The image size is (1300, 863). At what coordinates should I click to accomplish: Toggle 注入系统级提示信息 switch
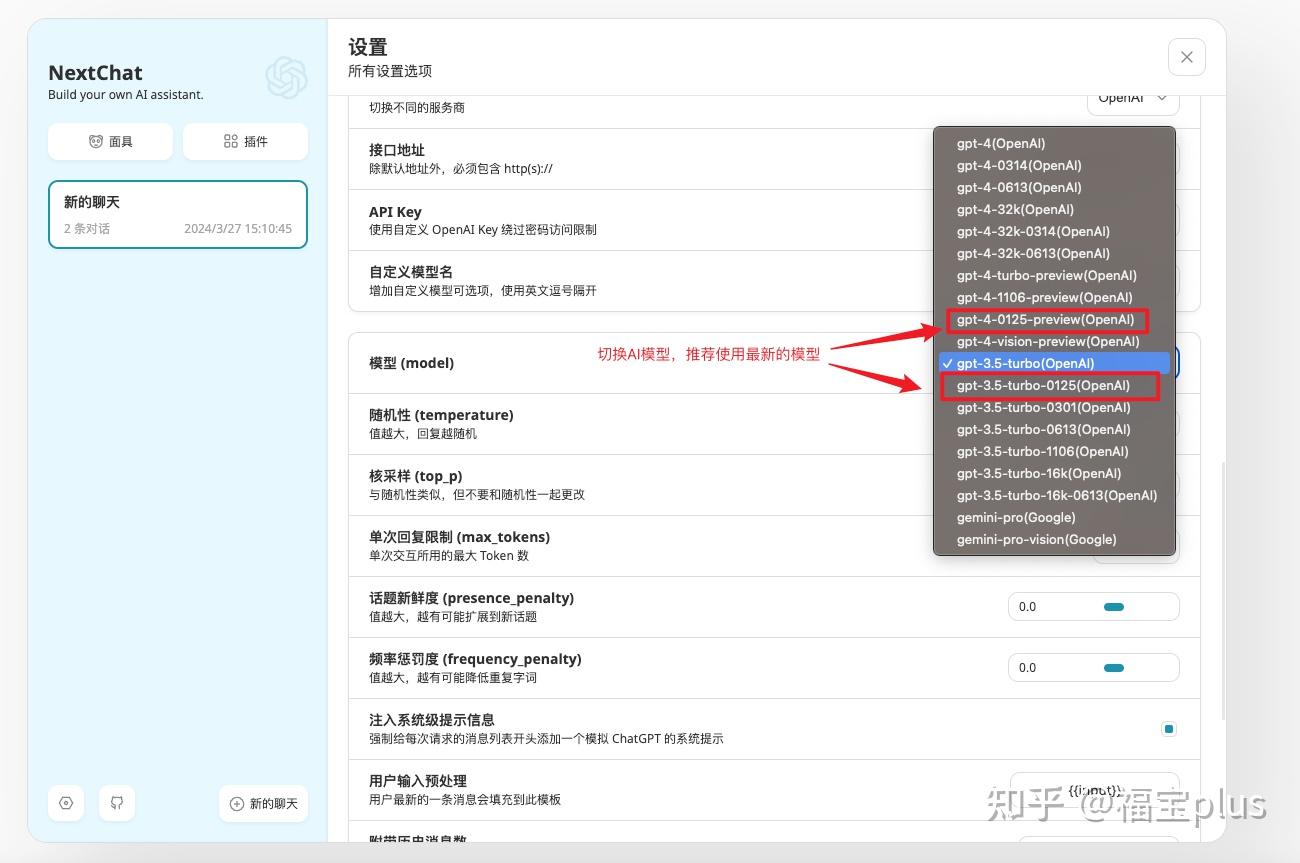click(x=1169, y=729)
